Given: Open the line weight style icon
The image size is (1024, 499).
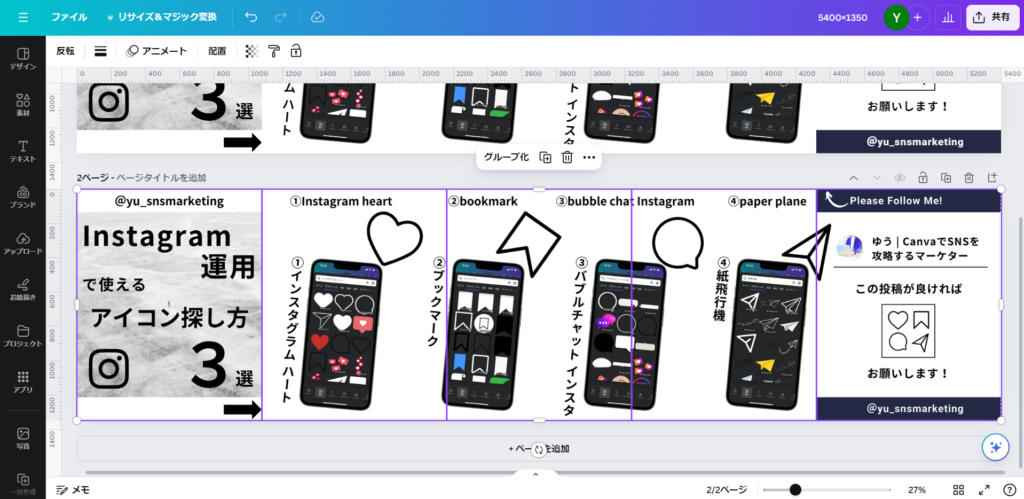Looking at the screenshot, I should click(101, 51).
